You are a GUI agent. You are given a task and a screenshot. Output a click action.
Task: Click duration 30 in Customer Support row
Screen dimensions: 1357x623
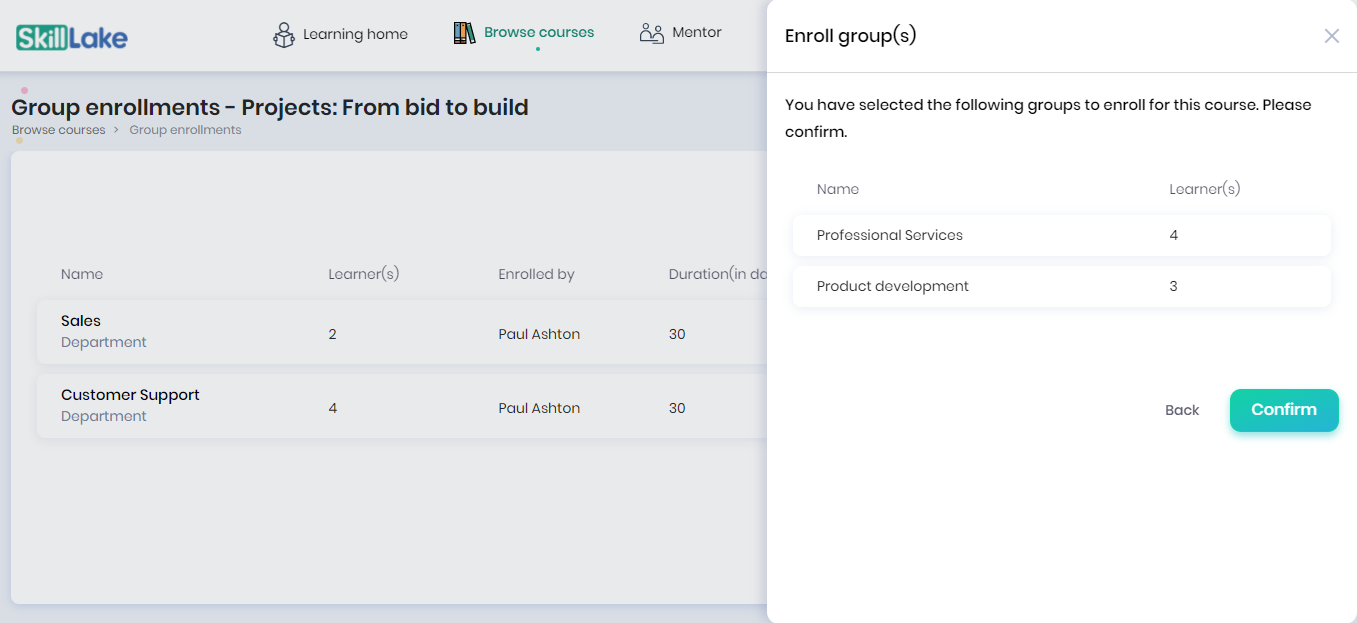[677, 408]
